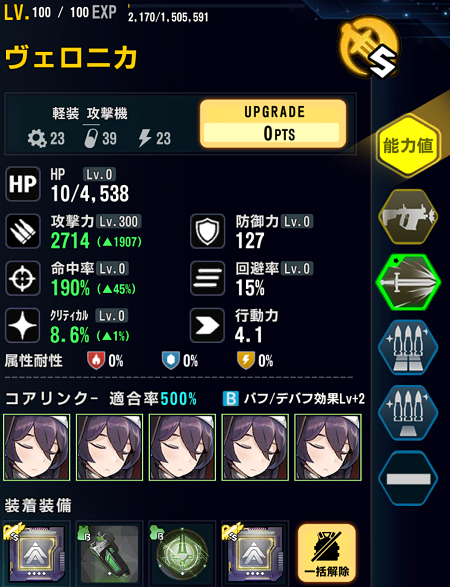Open the empty minus-sign skill hexagon
The width and height of the screenshot is (450, 587).
(x=408, y=478)
